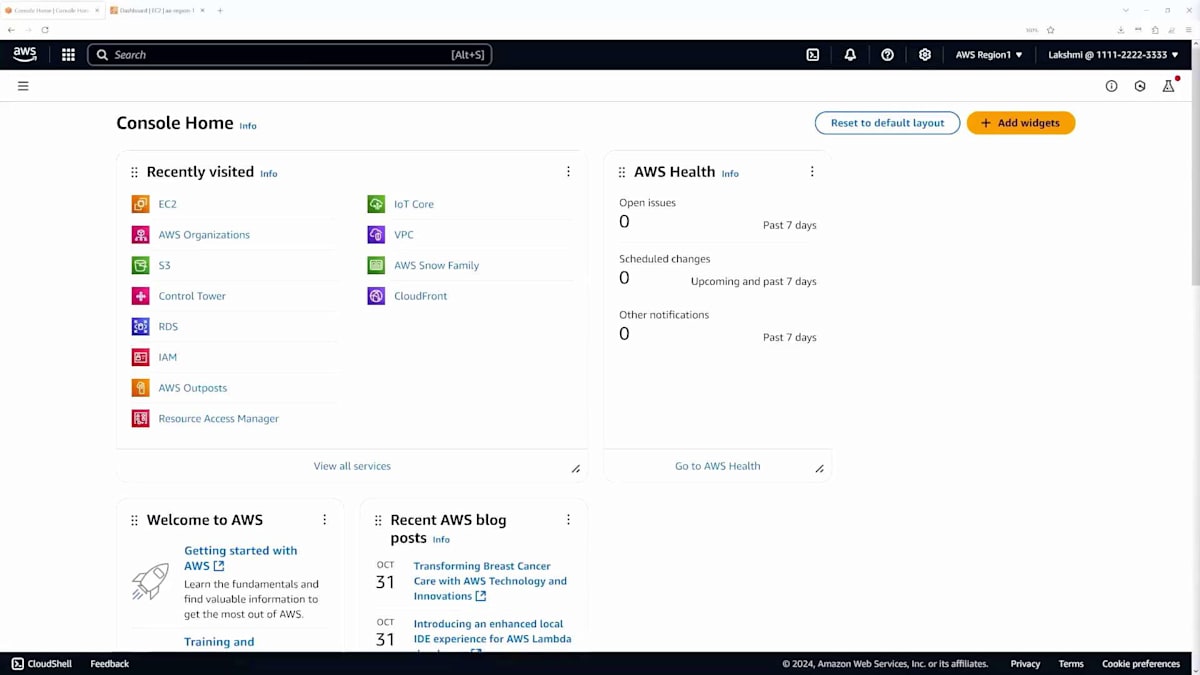The width and height of the screenshot is (1200, 675).
Task: Open Welcome to AWS widget options menu
Action: (x=324, y=520)
